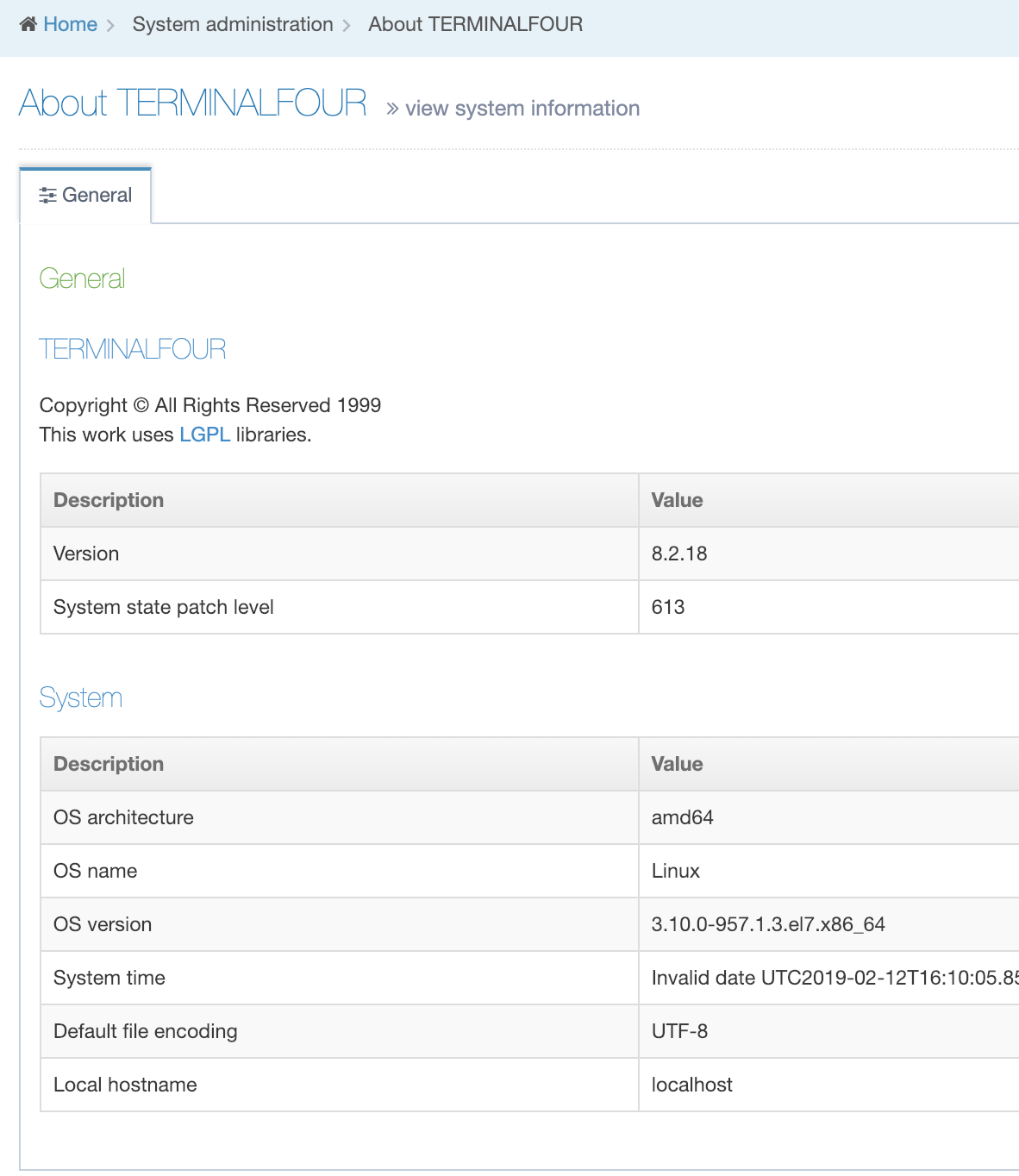Select the OS version value text
Screen dimensions: 1019x1176
[767, 924]
